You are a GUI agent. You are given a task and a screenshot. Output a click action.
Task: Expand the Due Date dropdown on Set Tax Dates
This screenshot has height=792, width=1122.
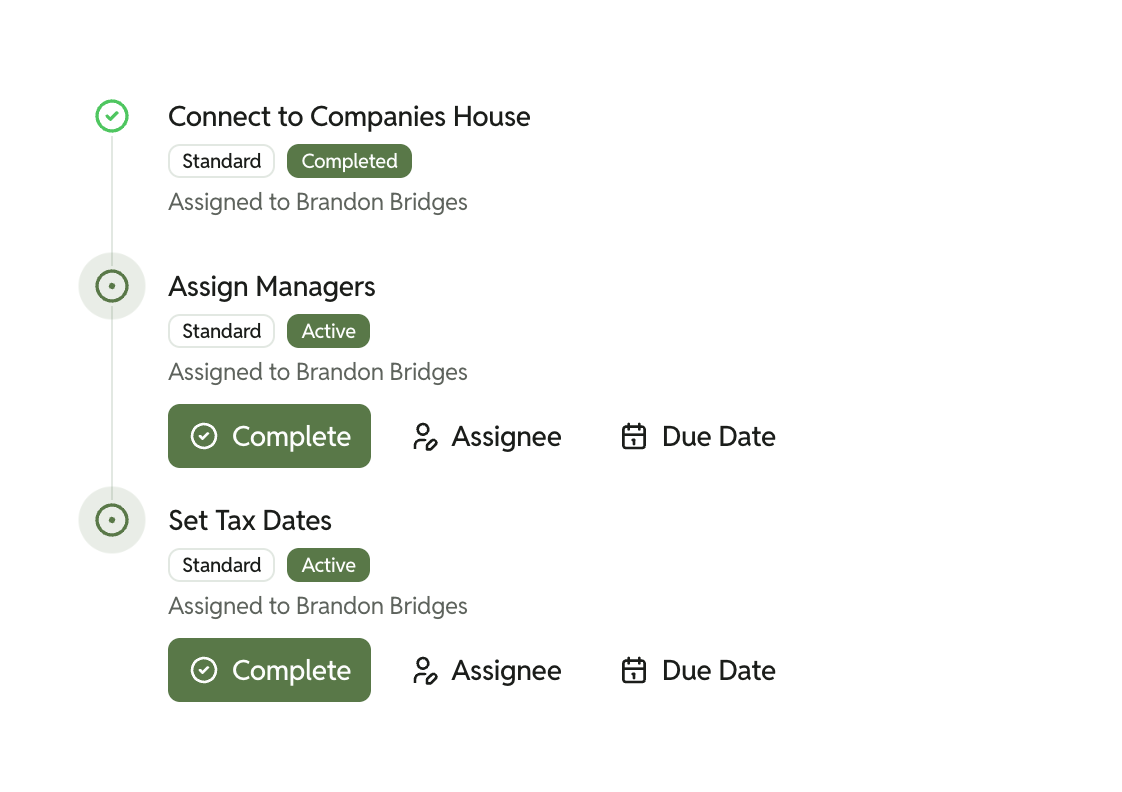pyautogui.click(x=697, y=670)
